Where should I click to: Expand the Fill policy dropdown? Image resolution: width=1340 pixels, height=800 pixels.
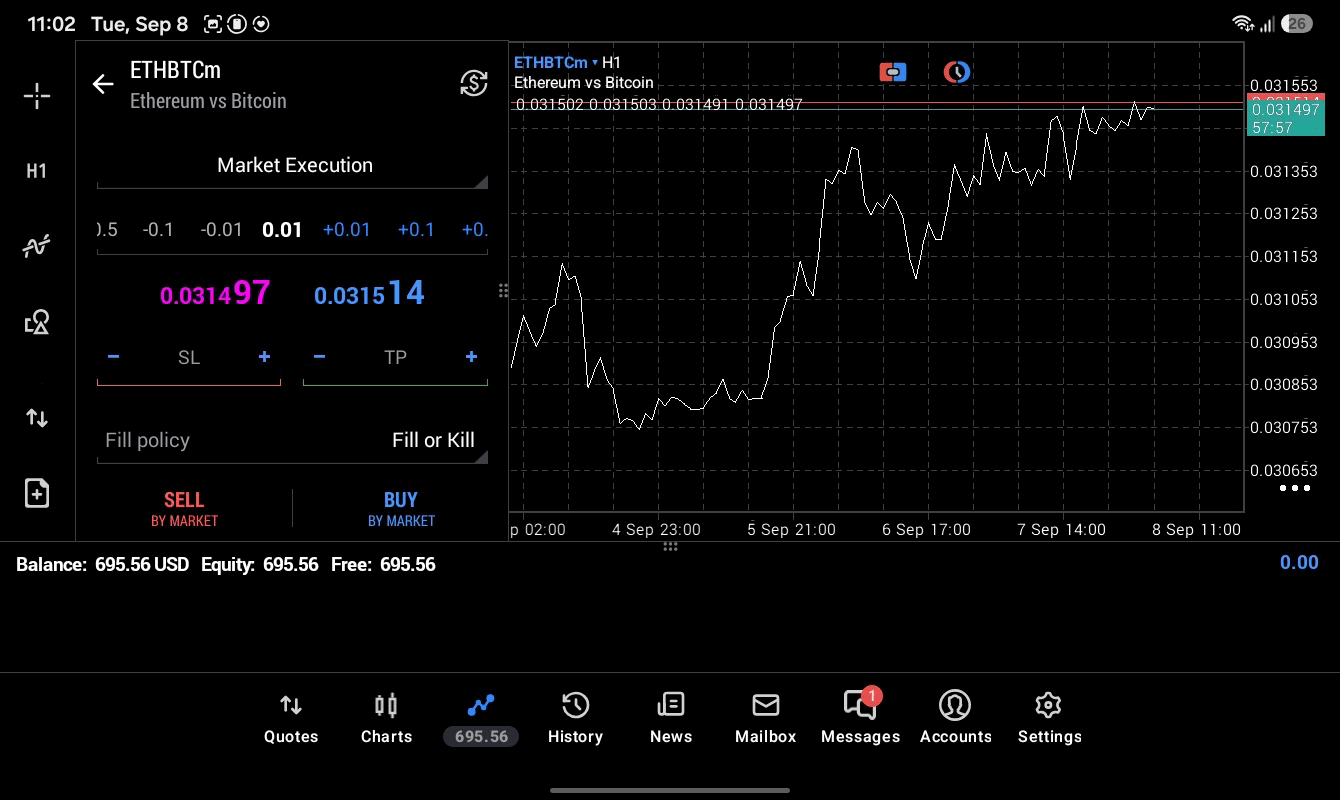click(293, 441)
